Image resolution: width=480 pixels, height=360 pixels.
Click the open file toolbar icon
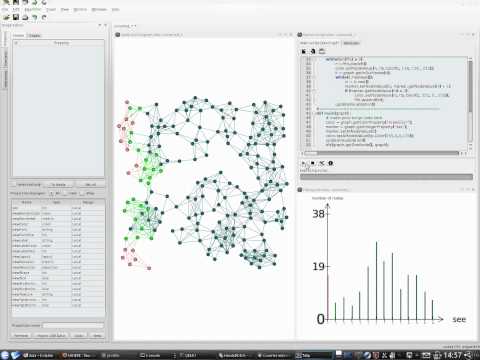(x=6, y=17)
